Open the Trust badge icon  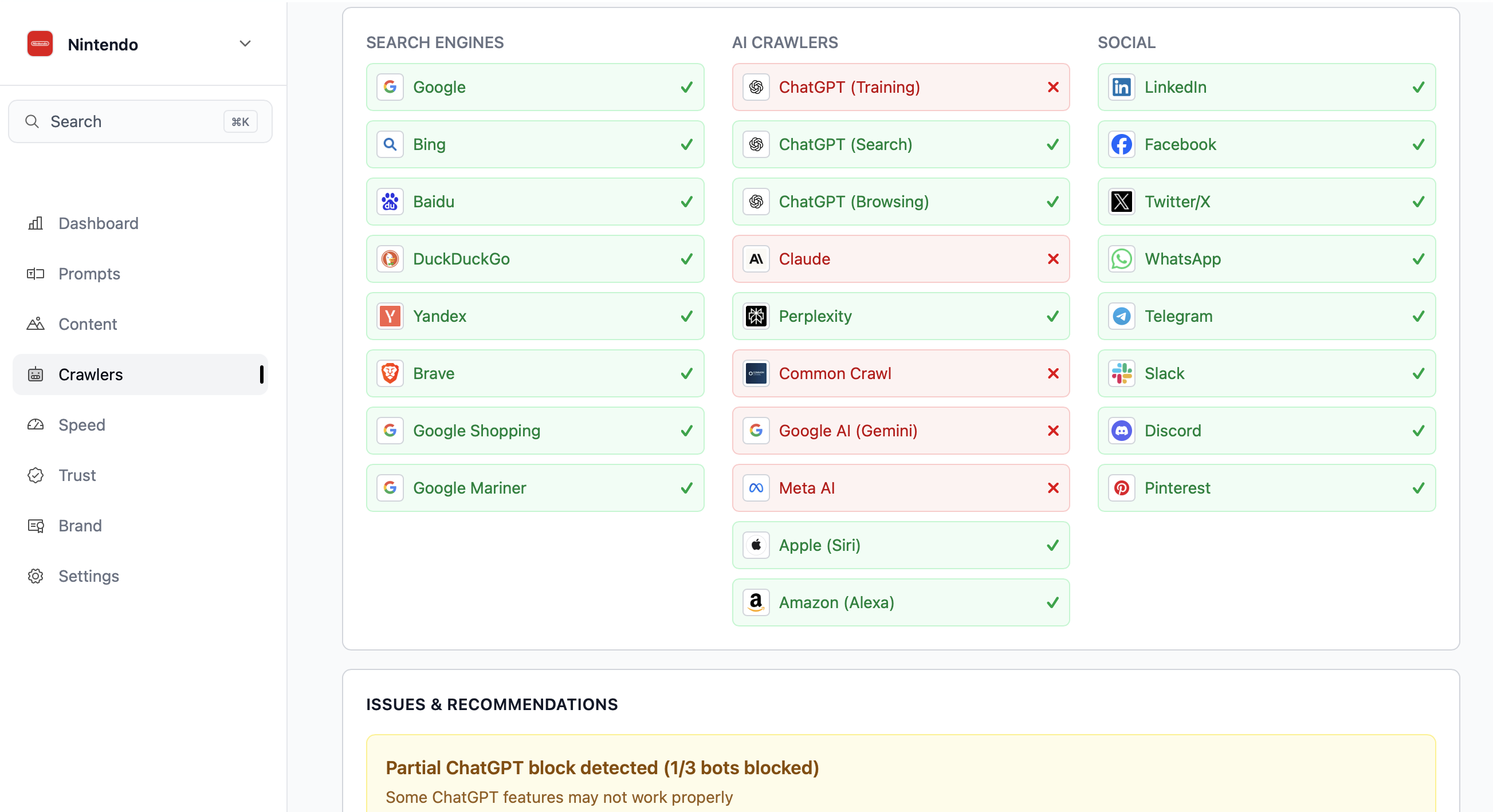pyautogui.click(x=36, y=475)
